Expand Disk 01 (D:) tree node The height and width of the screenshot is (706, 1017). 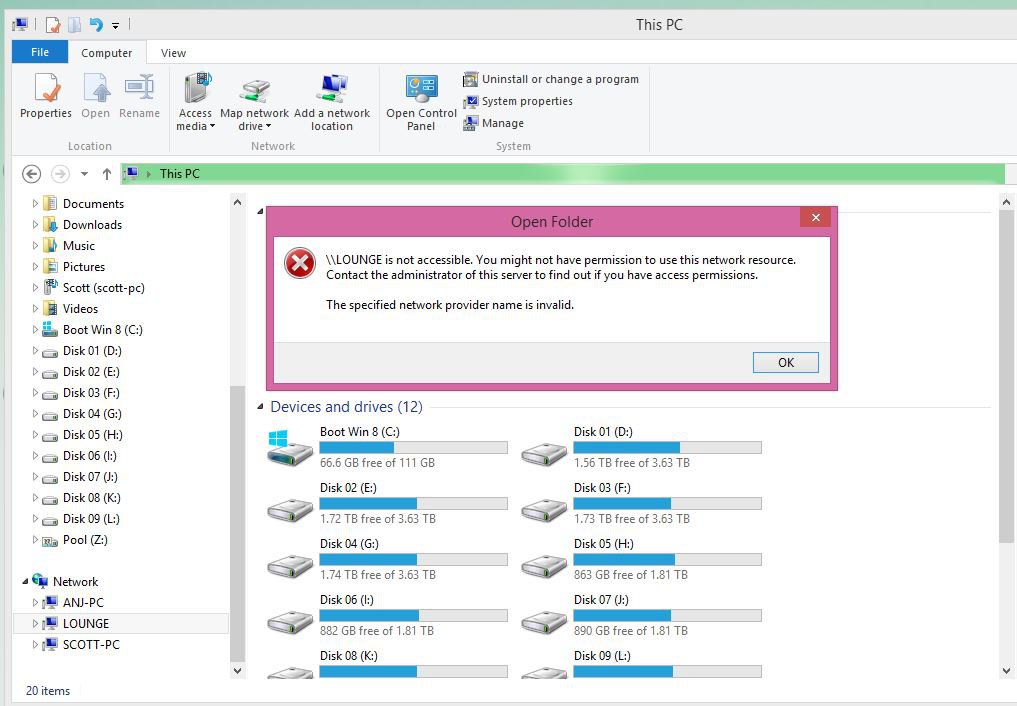[35, 351]
